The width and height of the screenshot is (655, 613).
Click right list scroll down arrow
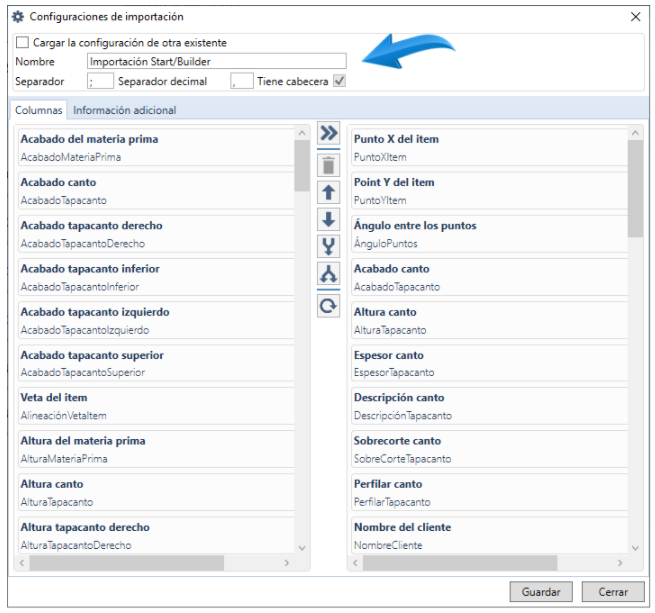point(635,547)
